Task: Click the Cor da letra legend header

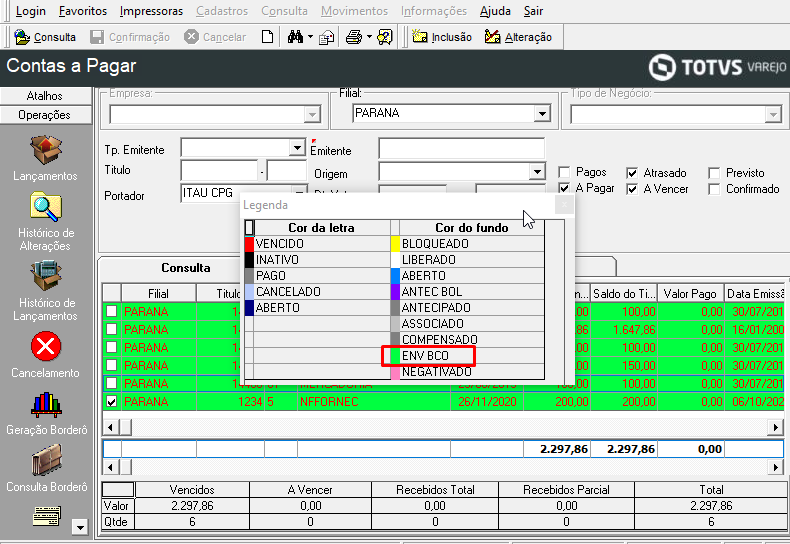Action: click(x=321, y=228)
